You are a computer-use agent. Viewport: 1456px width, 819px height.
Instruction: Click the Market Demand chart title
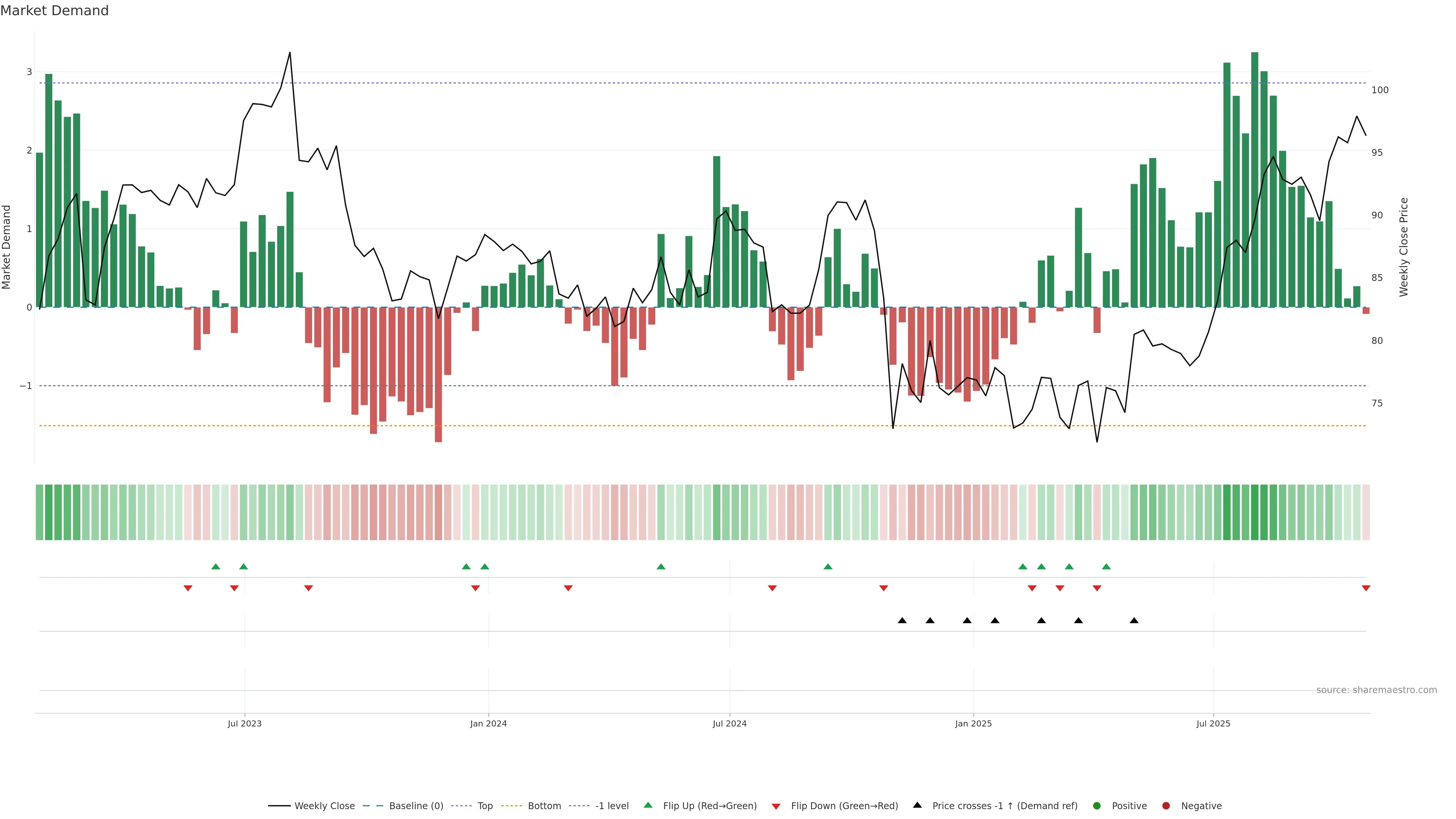tap(54, 11)
